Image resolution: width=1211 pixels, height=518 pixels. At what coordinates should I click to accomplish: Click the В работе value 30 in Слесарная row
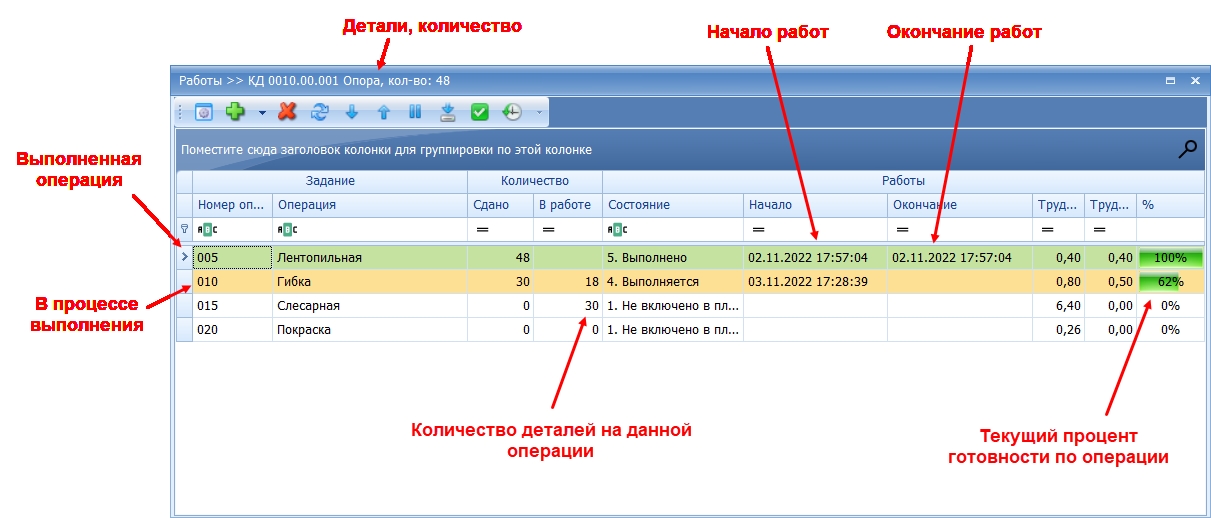point(568,306)
